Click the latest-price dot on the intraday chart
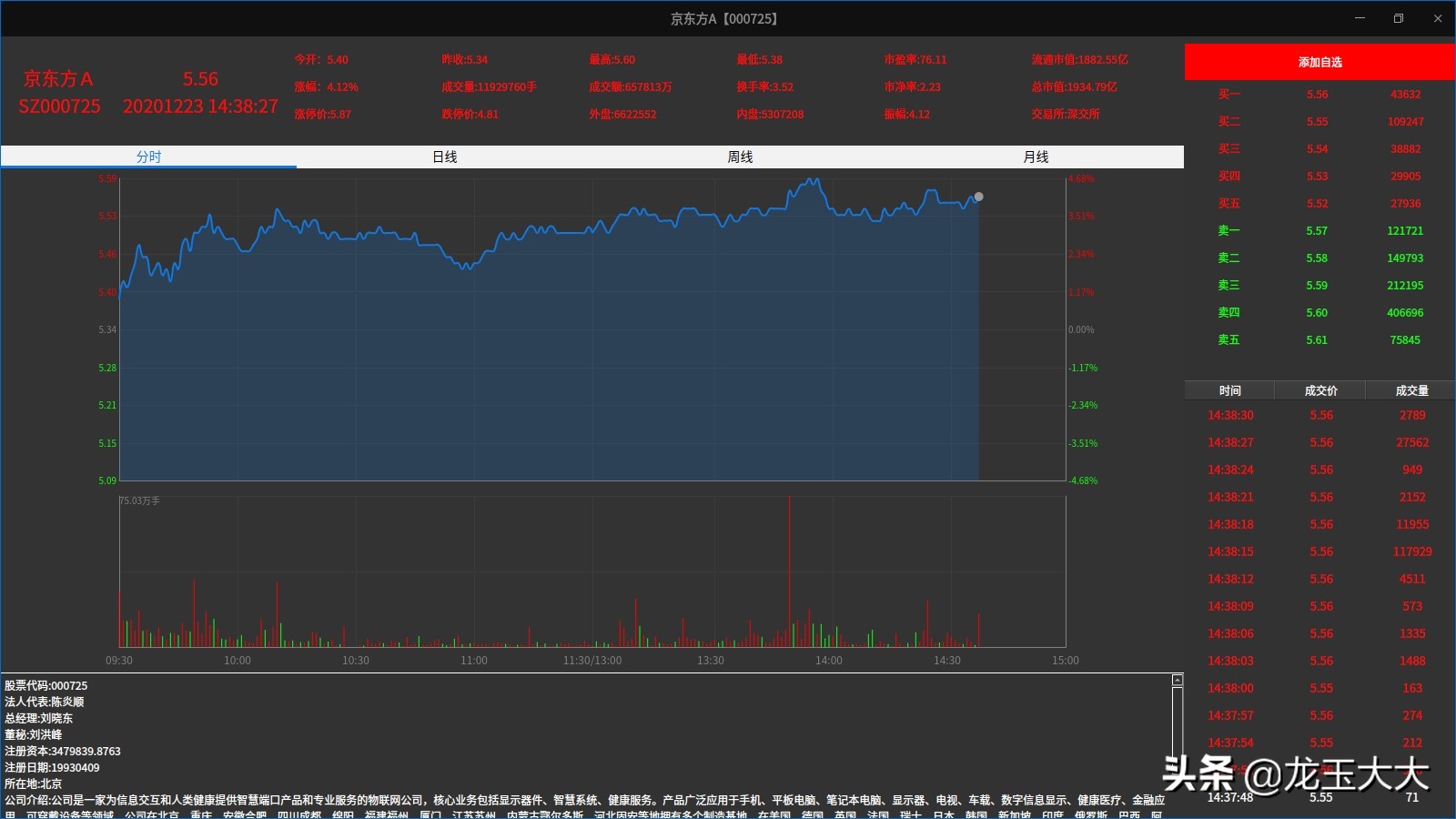1456x819 pixels. (x=978, y=197)
